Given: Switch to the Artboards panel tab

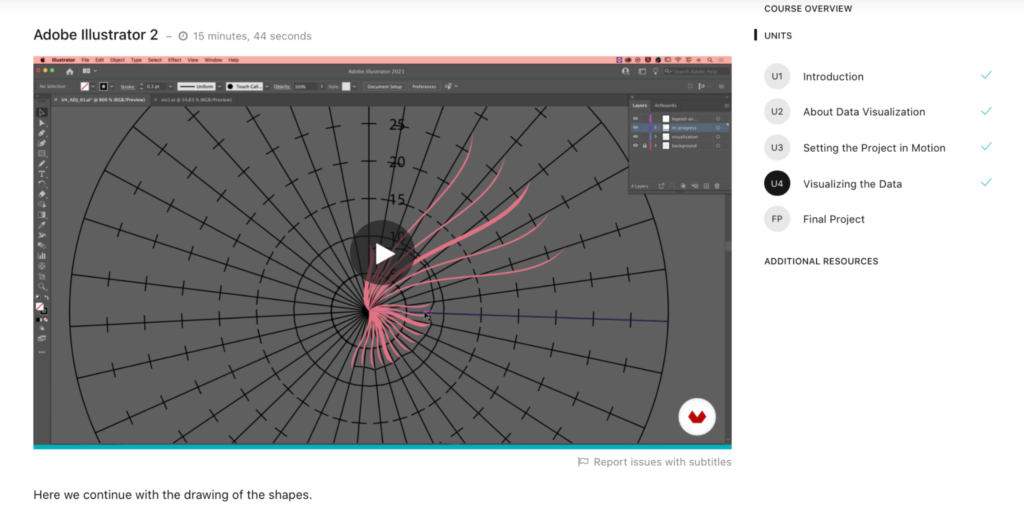Looking at the screenshot, I should click(665, 105).
